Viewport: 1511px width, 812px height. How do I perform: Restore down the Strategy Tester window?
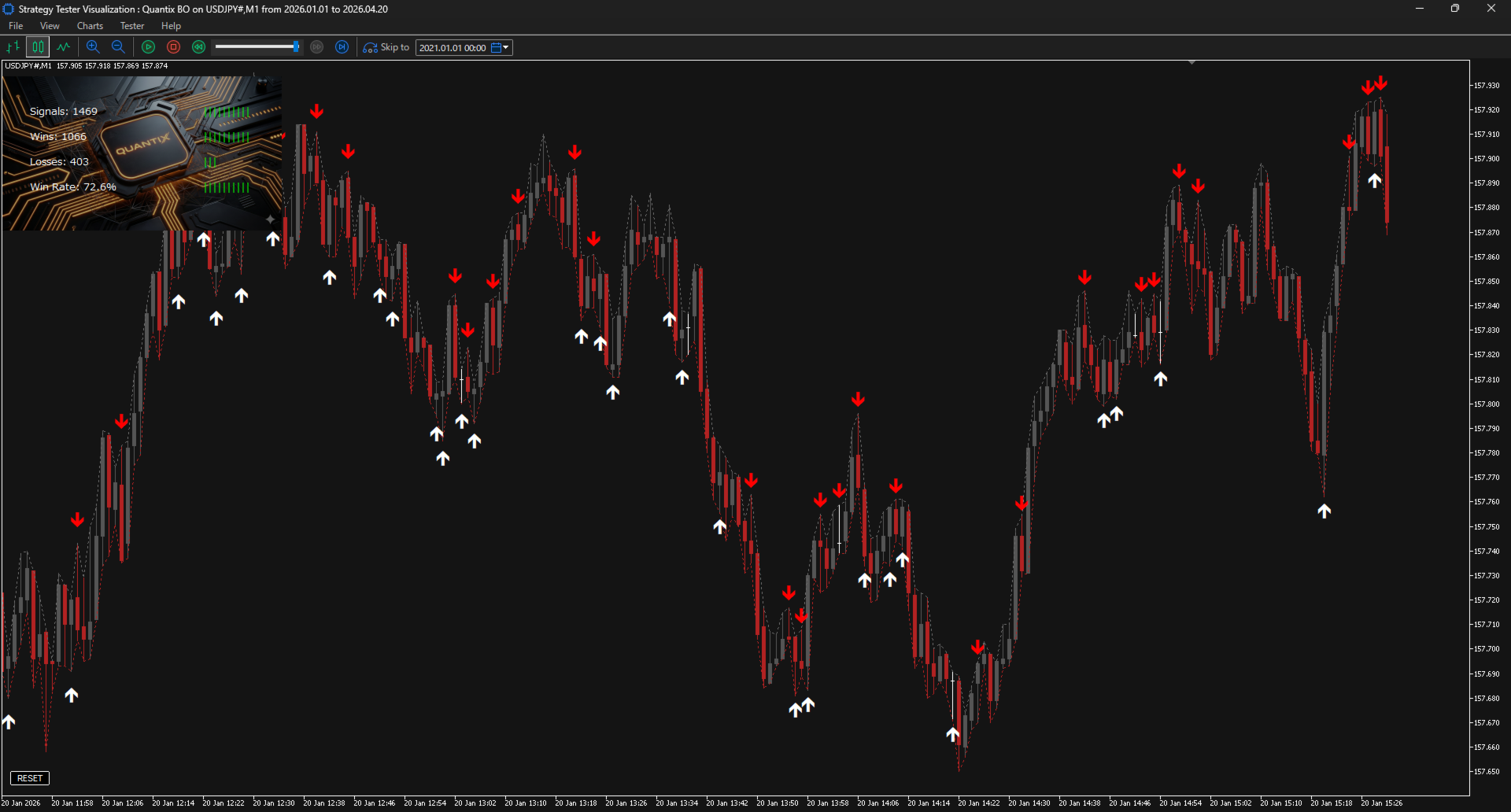click(x=1455, y=9)
